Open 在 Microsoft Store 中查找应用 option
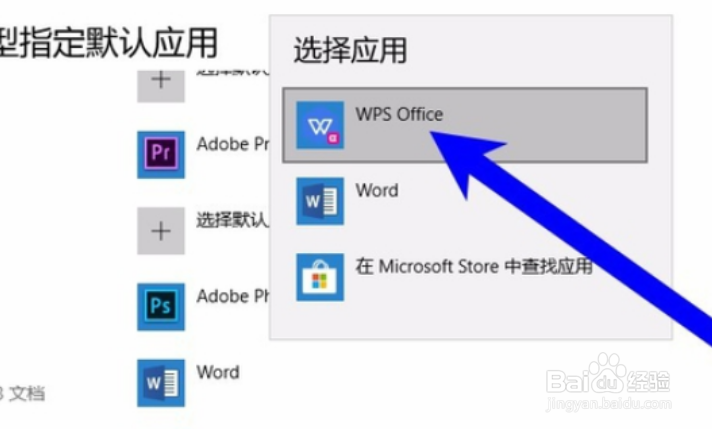This screenshot has width=712, height=429. point(465,277)
